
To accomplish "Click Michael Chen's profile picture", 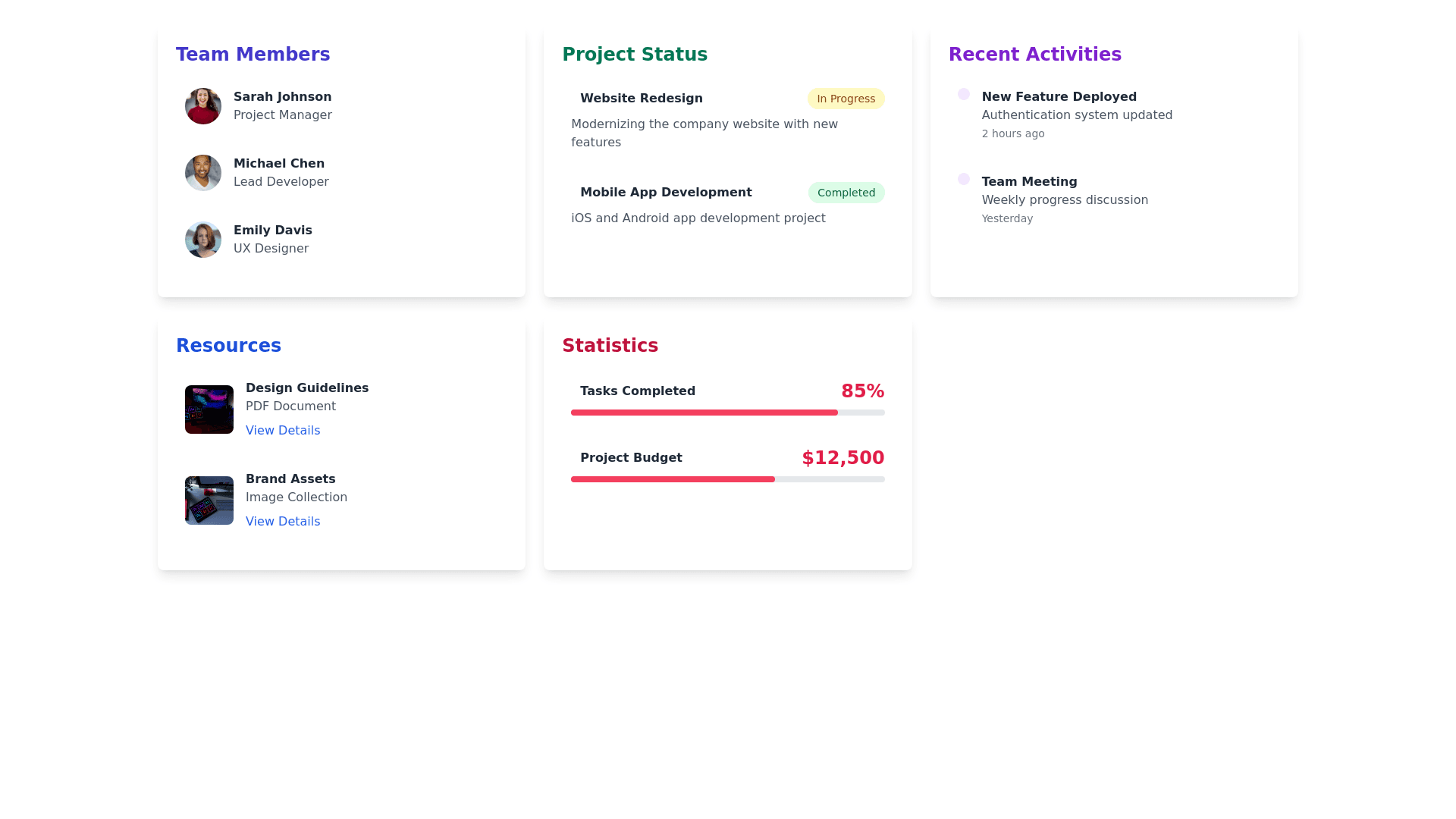I will (203, 173).
